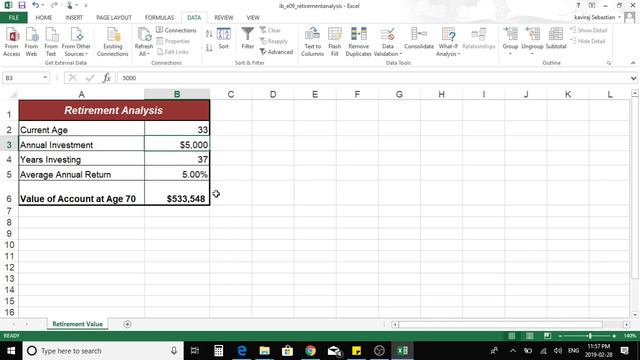Click the Subtotal button
The width and height of the screenshot is (640, 360).
coord(556,39)
